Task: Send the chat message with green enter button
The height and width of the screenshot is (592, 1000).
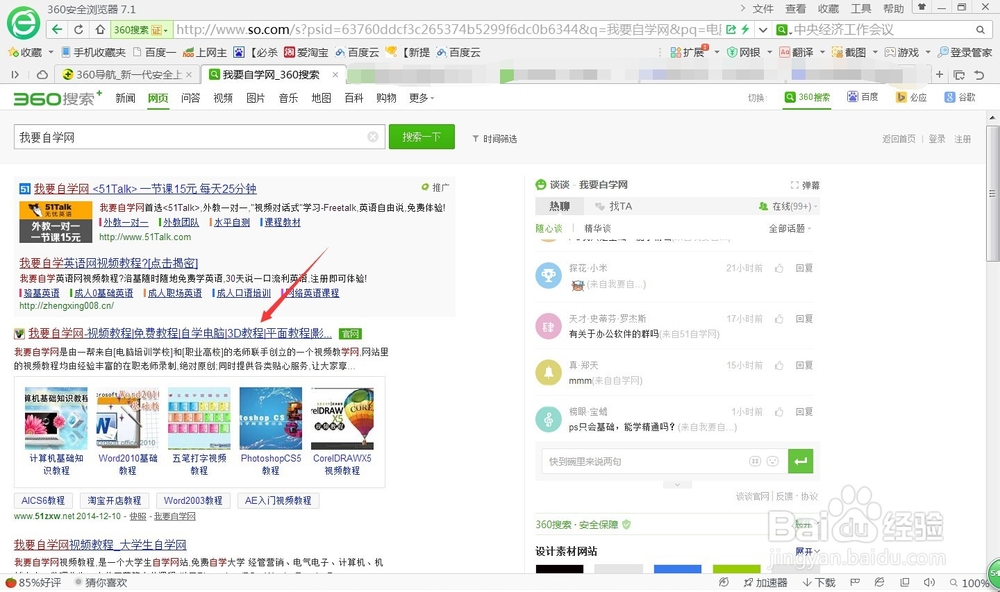Action: coord(800,461)
